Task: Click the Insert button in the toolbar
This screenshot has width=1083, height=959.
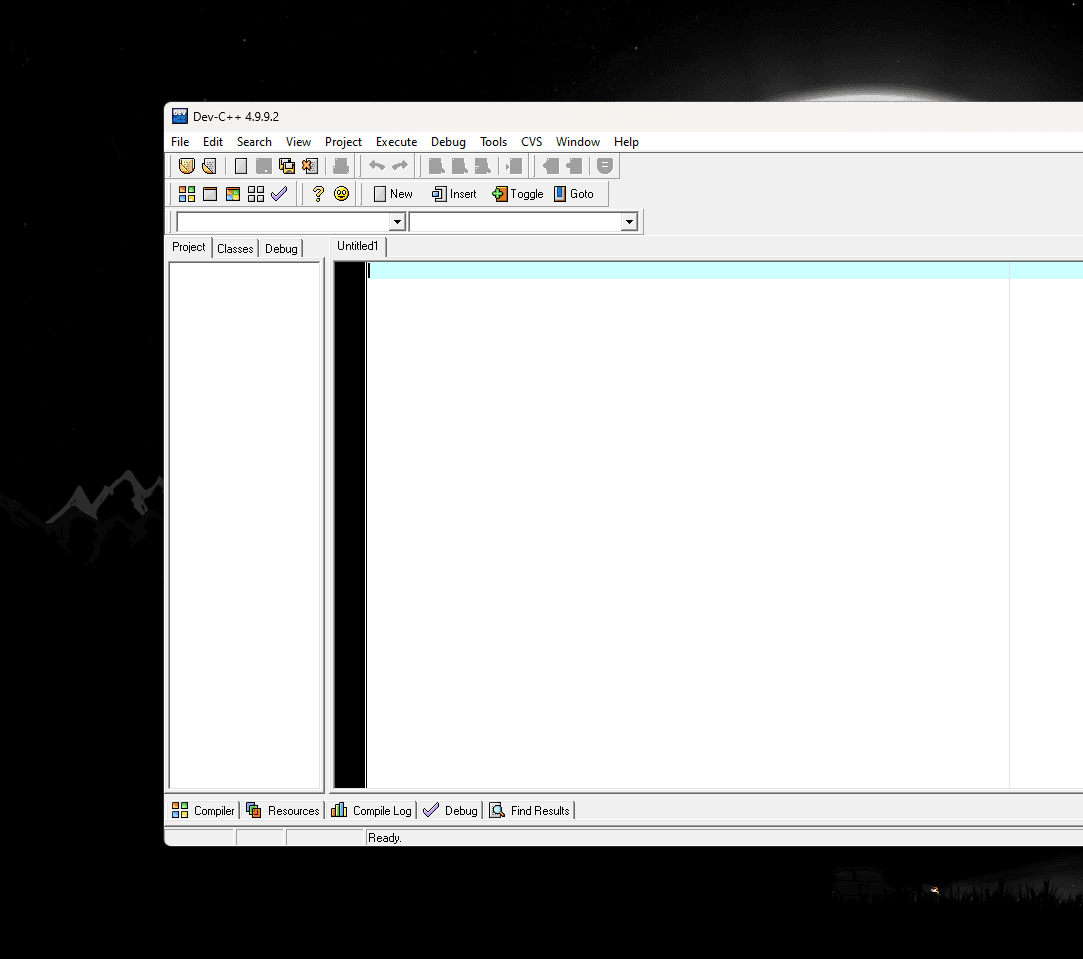Action: pos(454,194)
